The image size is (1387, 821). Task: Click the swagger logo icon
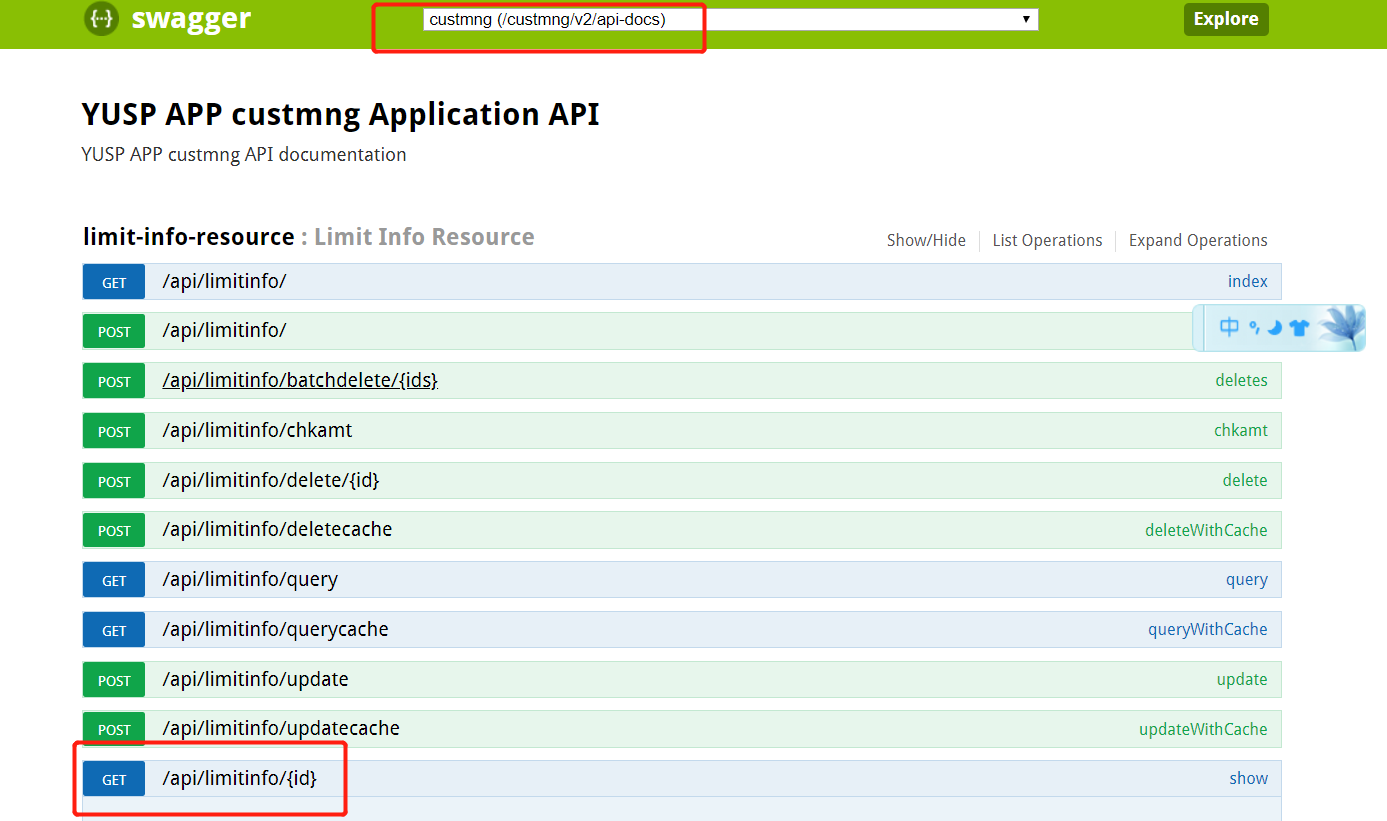click(x=102, y=19)
